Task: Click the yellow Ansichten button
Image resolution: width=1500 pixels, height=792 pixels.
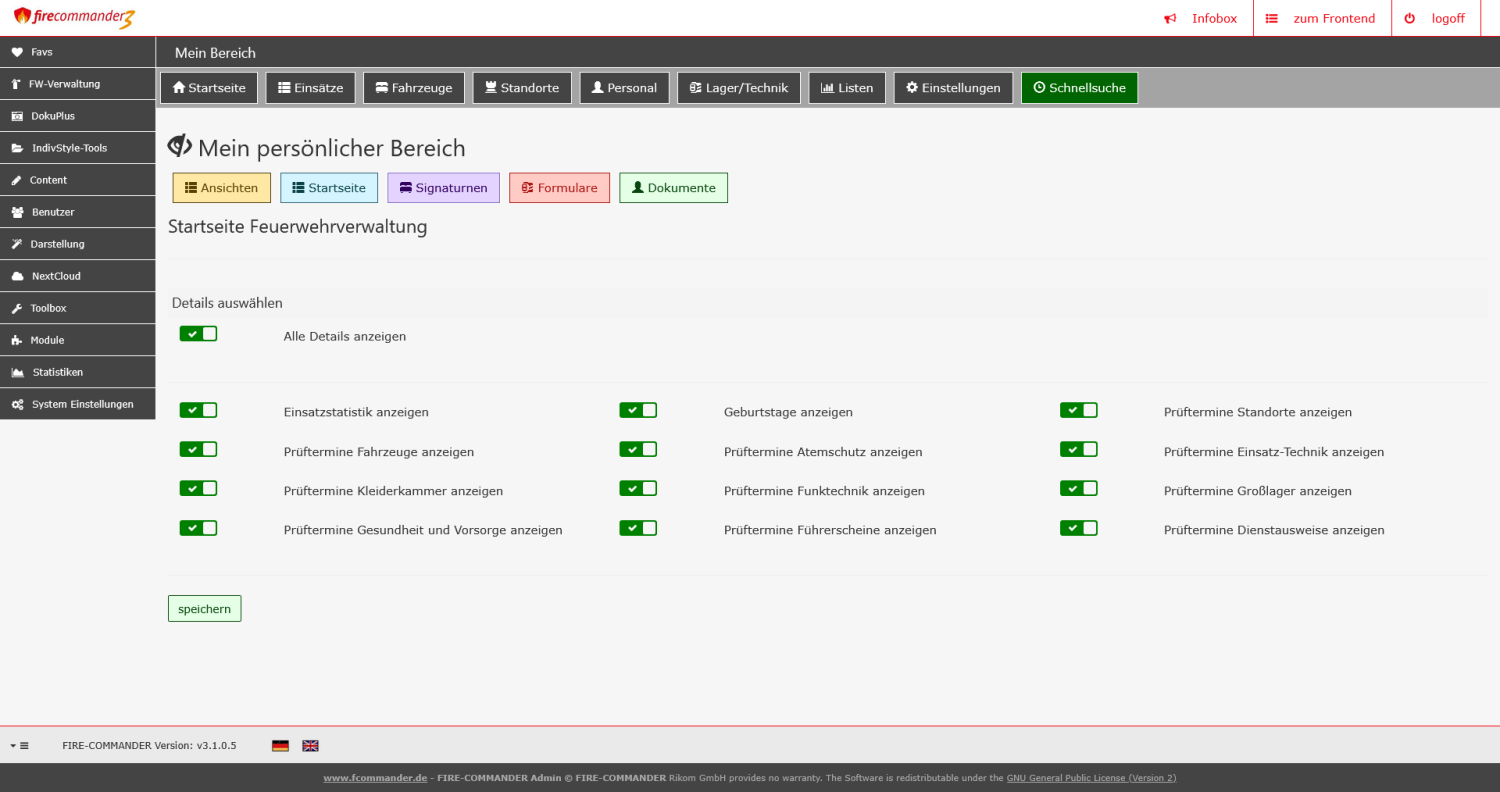Action: click(x=221, y=188)
